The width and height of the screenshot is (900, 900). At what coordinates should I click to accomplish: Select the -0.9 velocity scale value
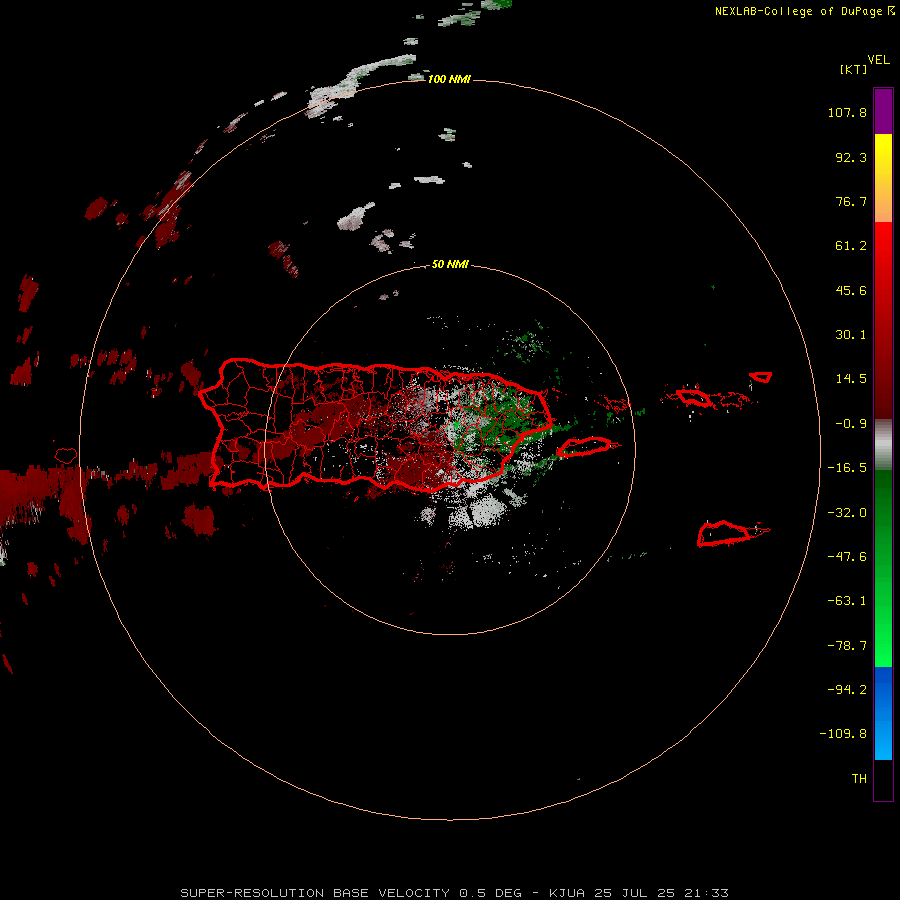(851, 424)
